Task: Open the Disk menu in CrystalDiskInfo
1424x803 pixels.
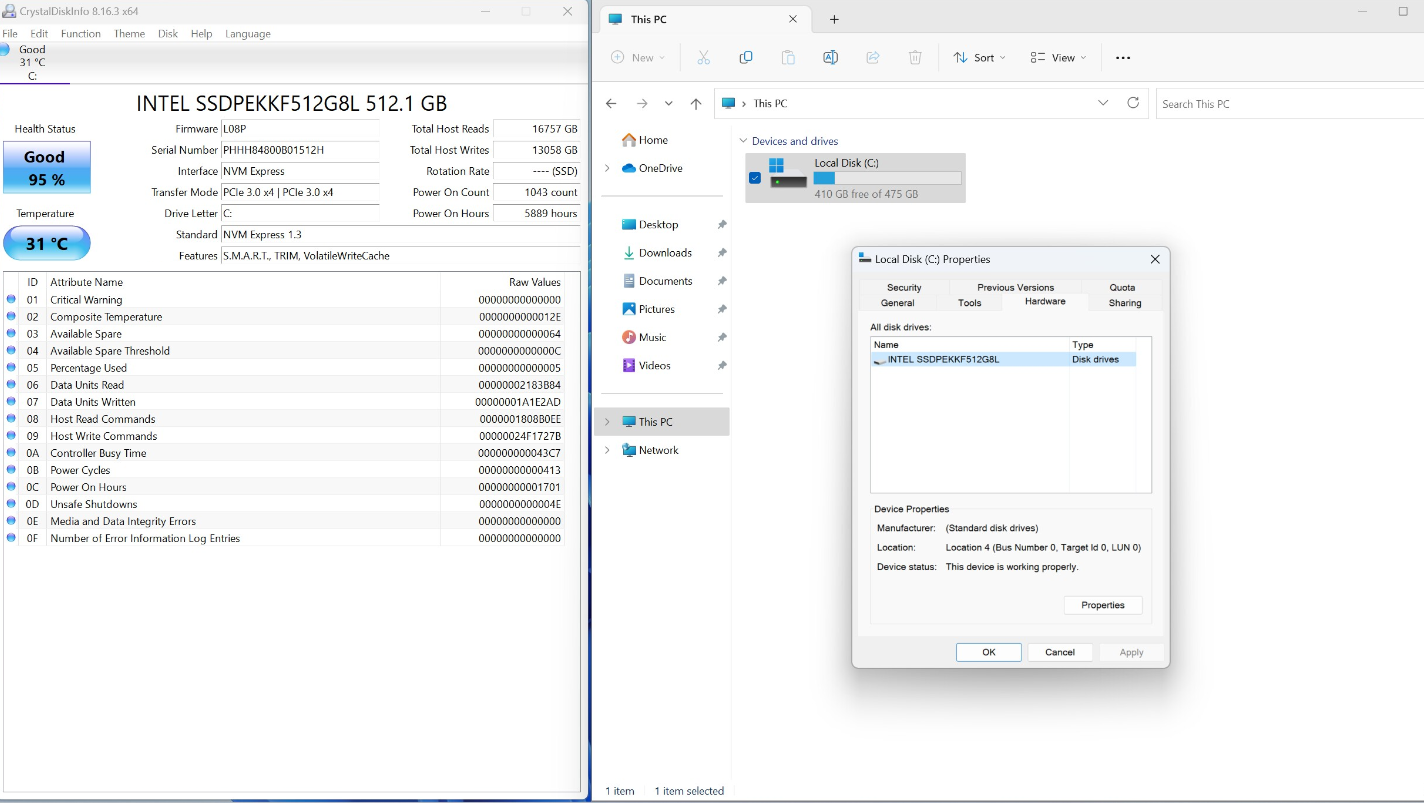Action: click(x=168, y=33)
